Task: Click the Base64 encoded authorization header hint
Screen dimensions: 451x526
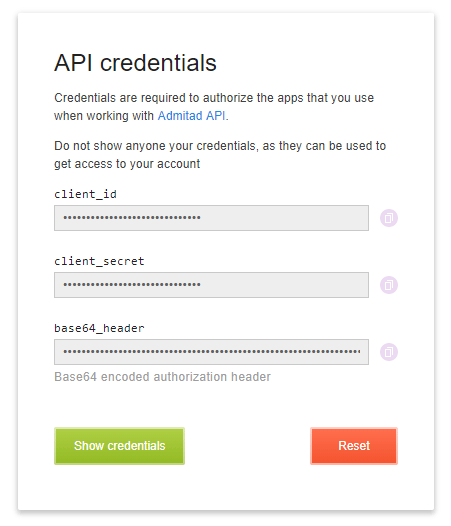Action: point(162,377)
